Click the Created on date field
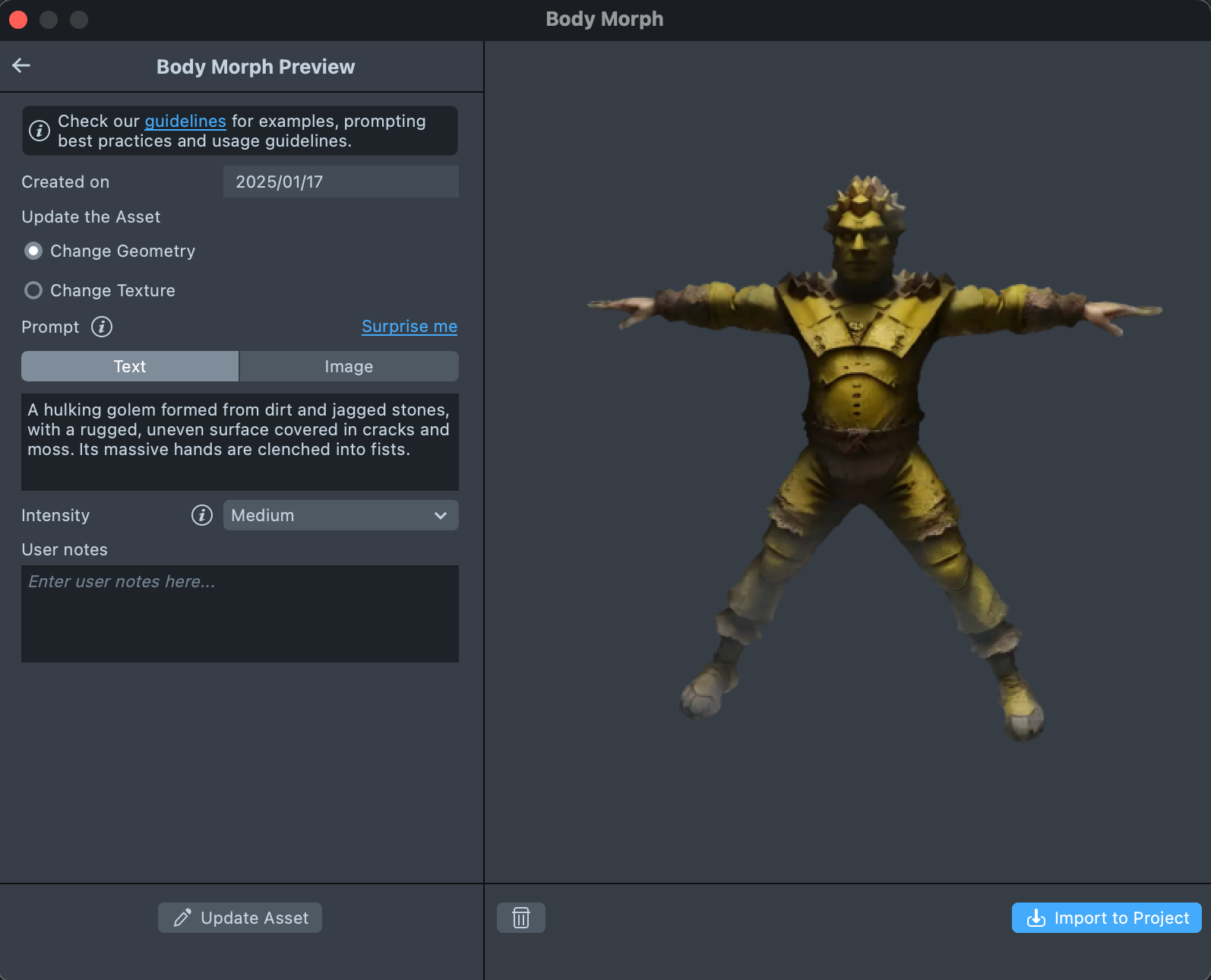The height and width of the screenshot is (980, 1211). [340, 182]
